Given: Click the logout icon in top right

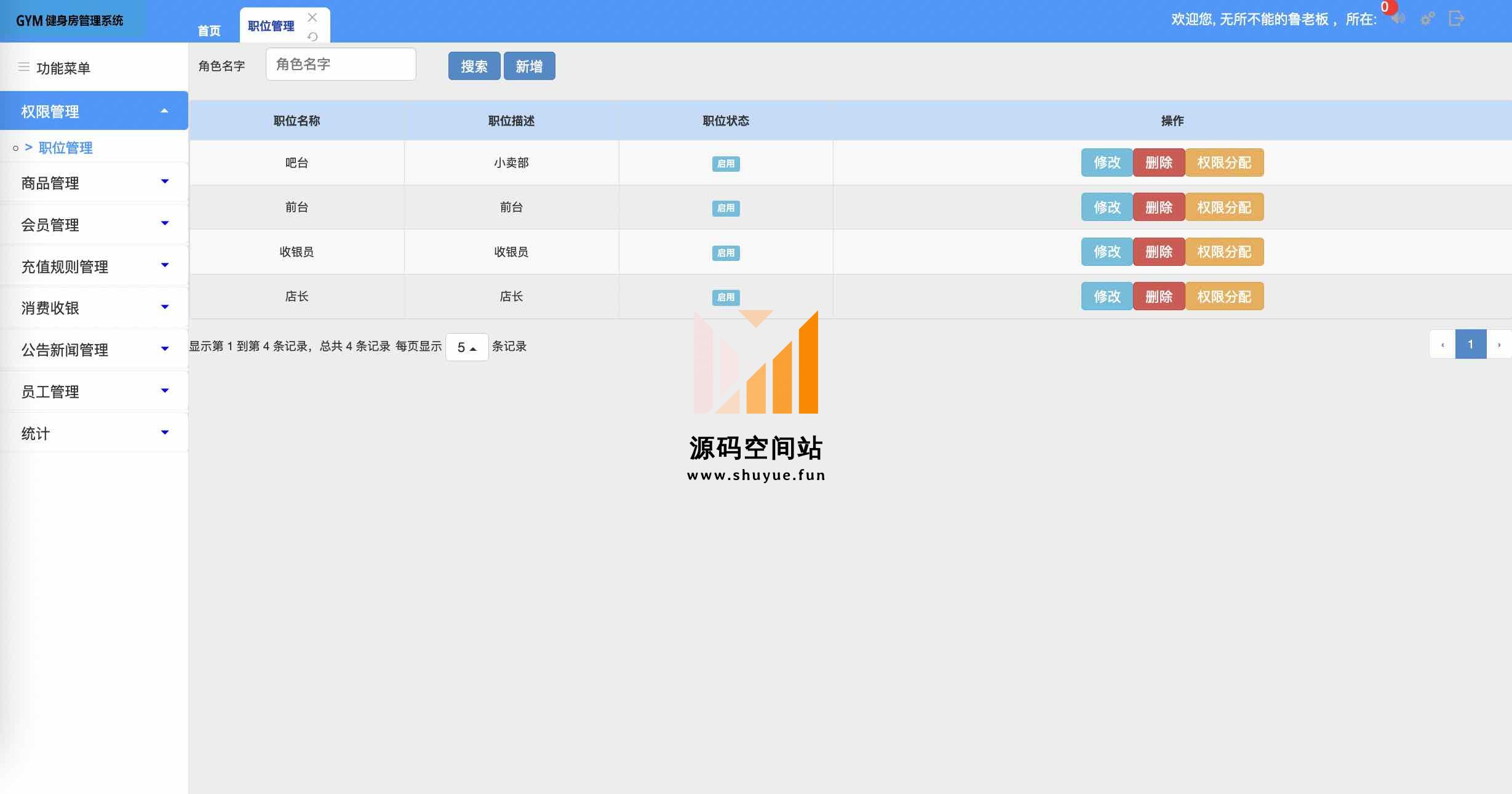Looking at the screenshot, I should [1456, 18].
